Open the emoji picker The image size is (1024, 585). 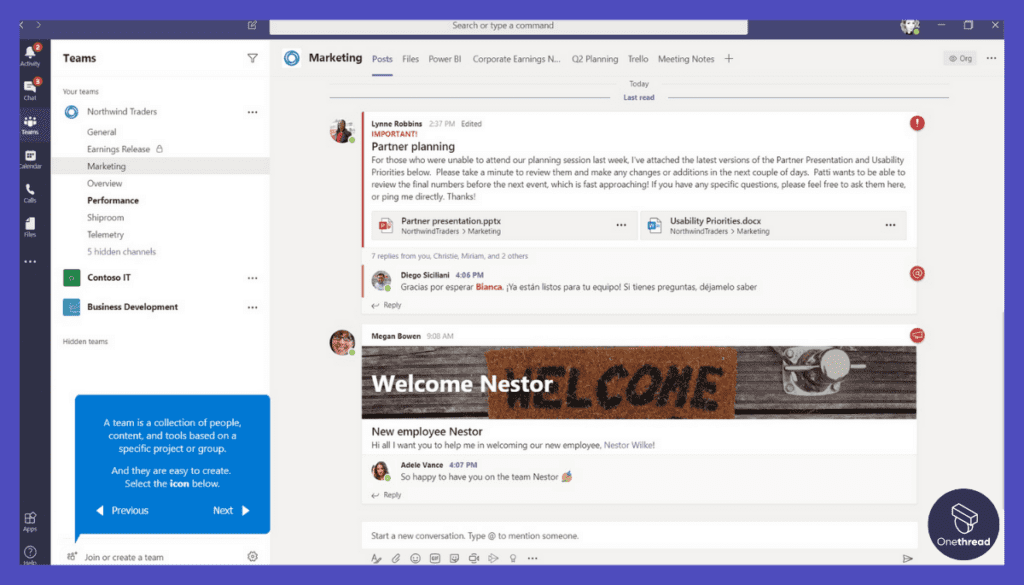(x=415, y=558)
